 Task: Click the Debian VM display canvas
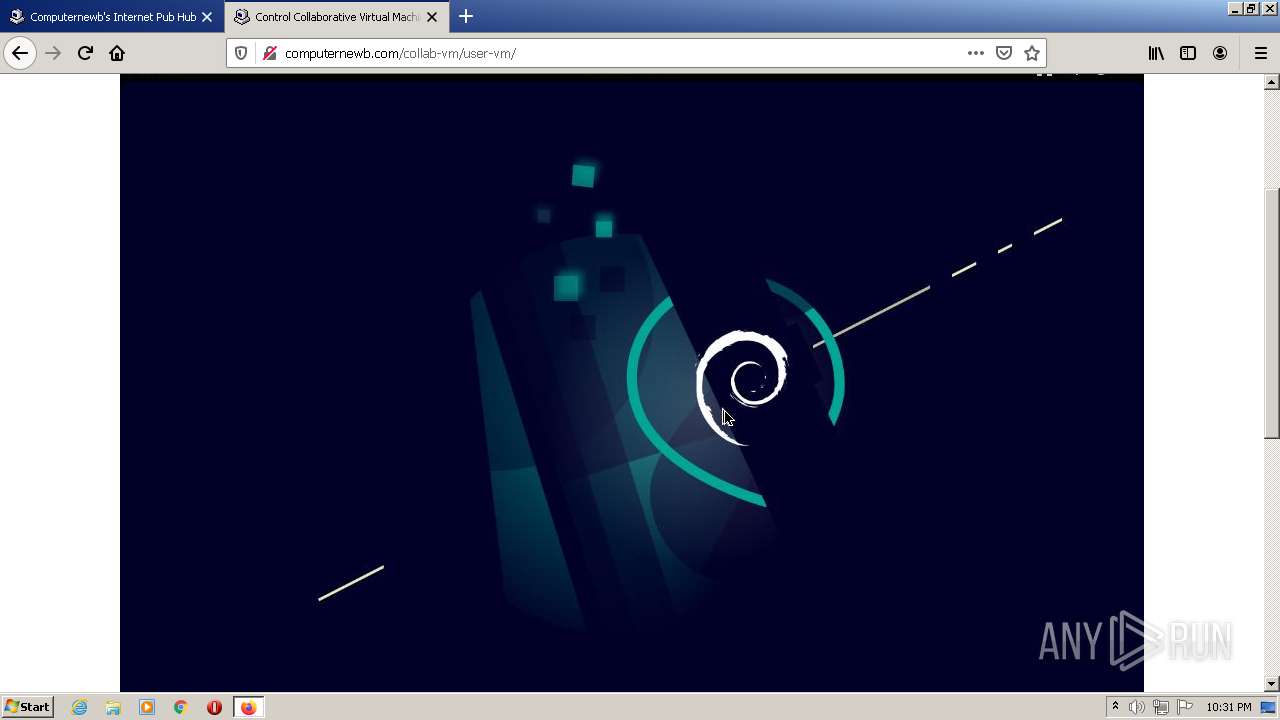(x=632, y=382)
